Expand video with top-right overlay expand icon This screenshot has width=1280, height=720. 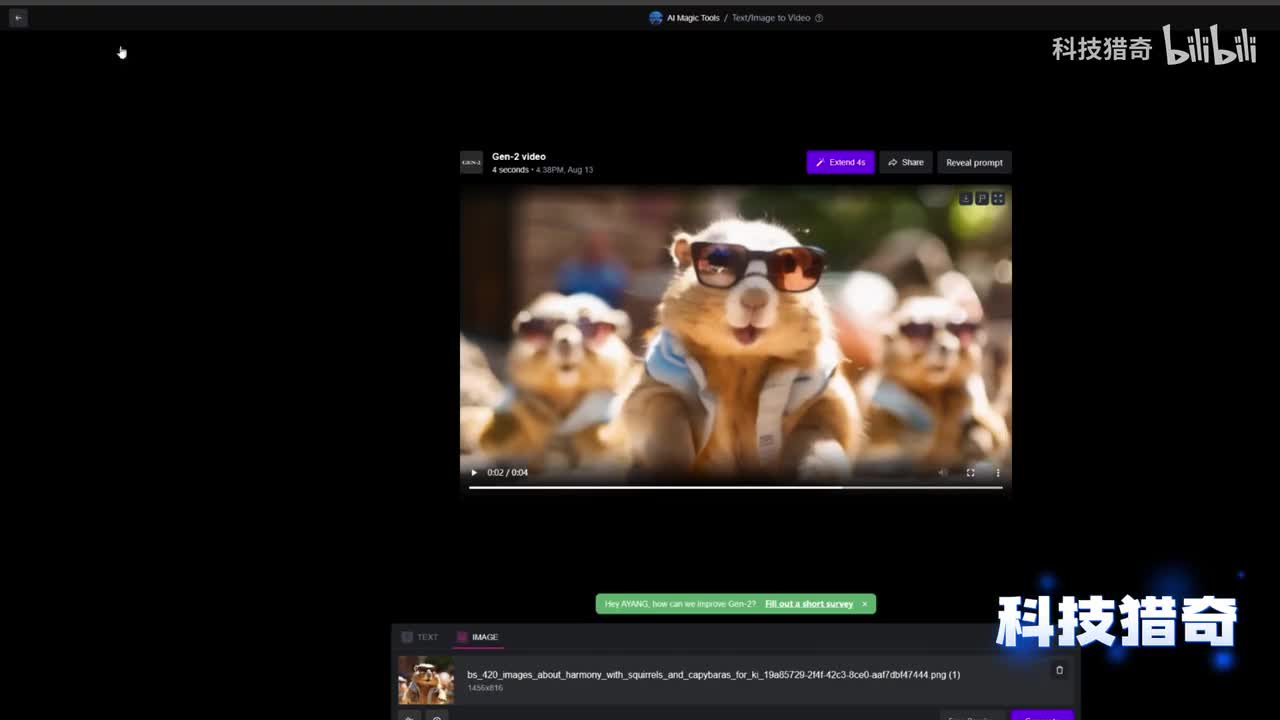click(x=997, y=198)
